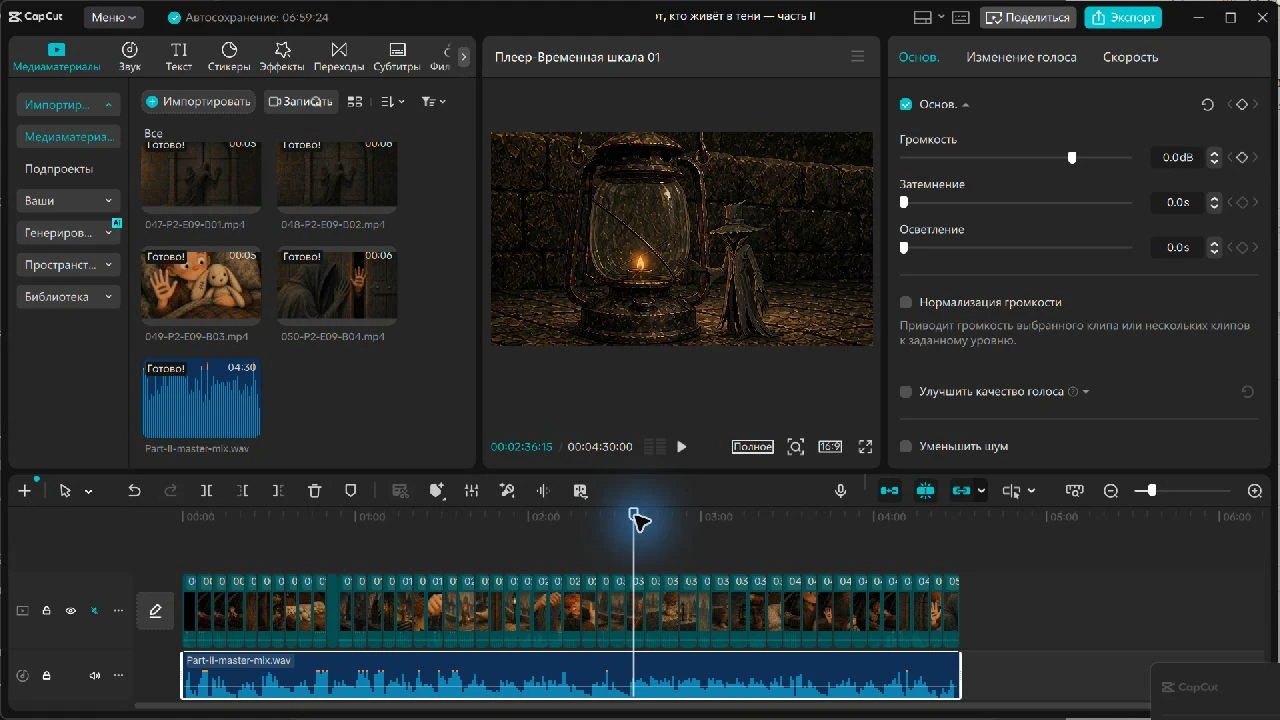Split the clip at playhead
1280x720 pixels.
coord(206,491)
